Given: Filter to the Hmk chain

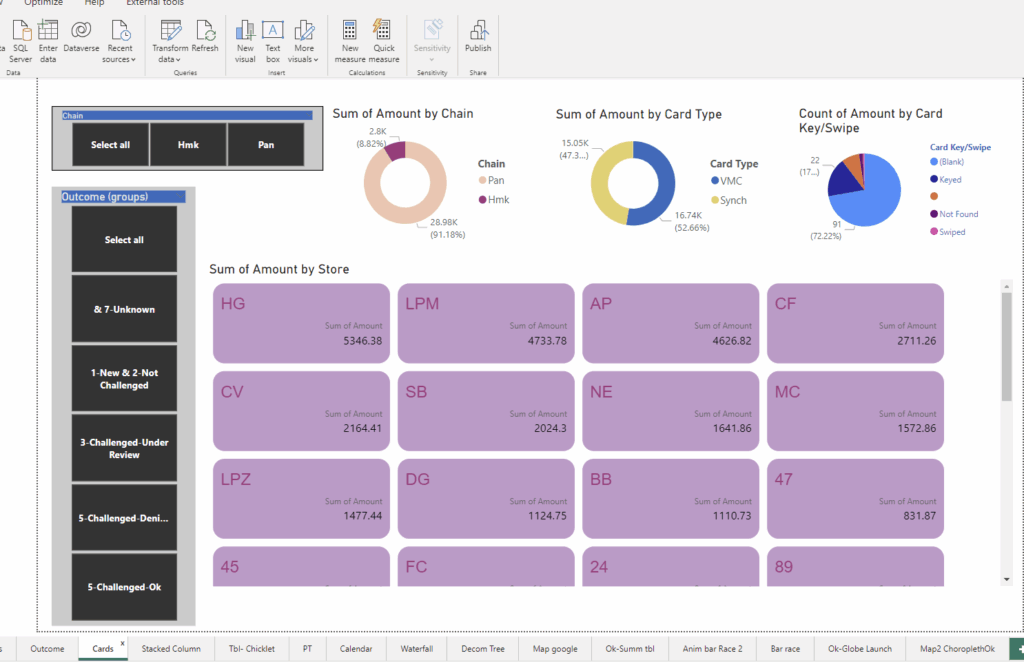Looking at the screenshot, I should pos(188,144).
